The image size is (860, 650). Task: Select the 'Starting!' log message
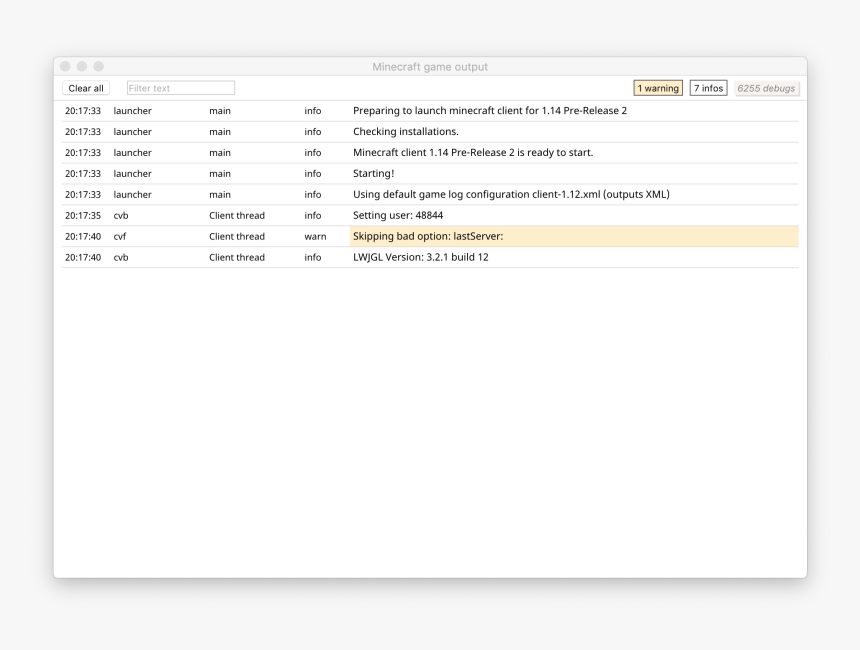[x=374, y=173]
